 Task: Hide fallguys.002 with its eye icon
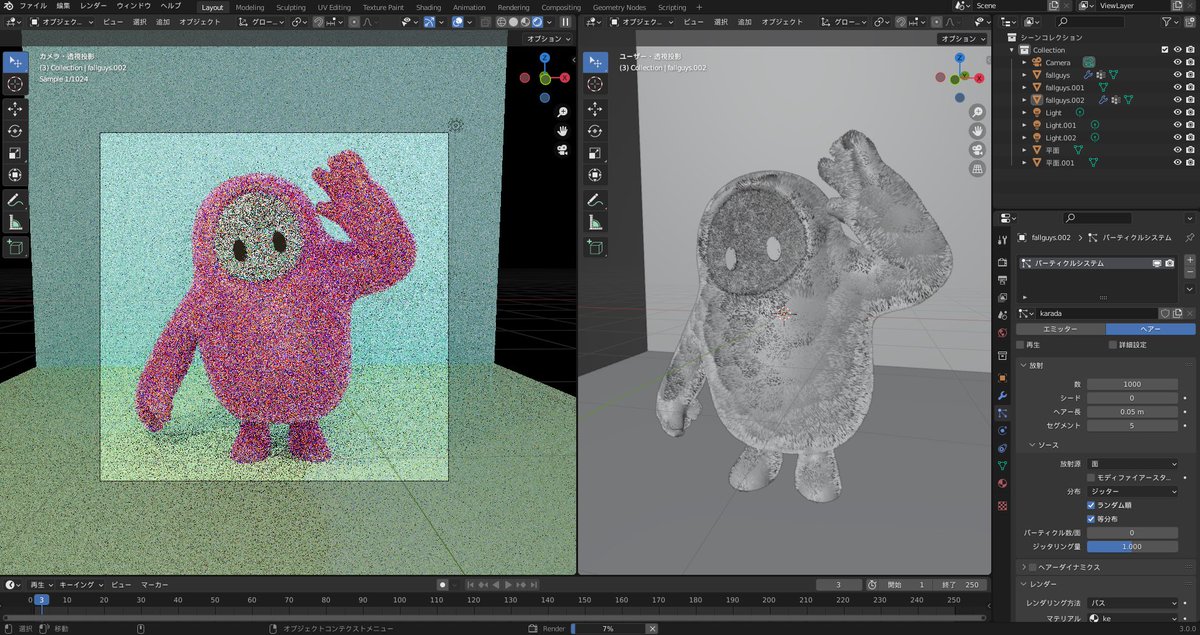point(1177,100)
